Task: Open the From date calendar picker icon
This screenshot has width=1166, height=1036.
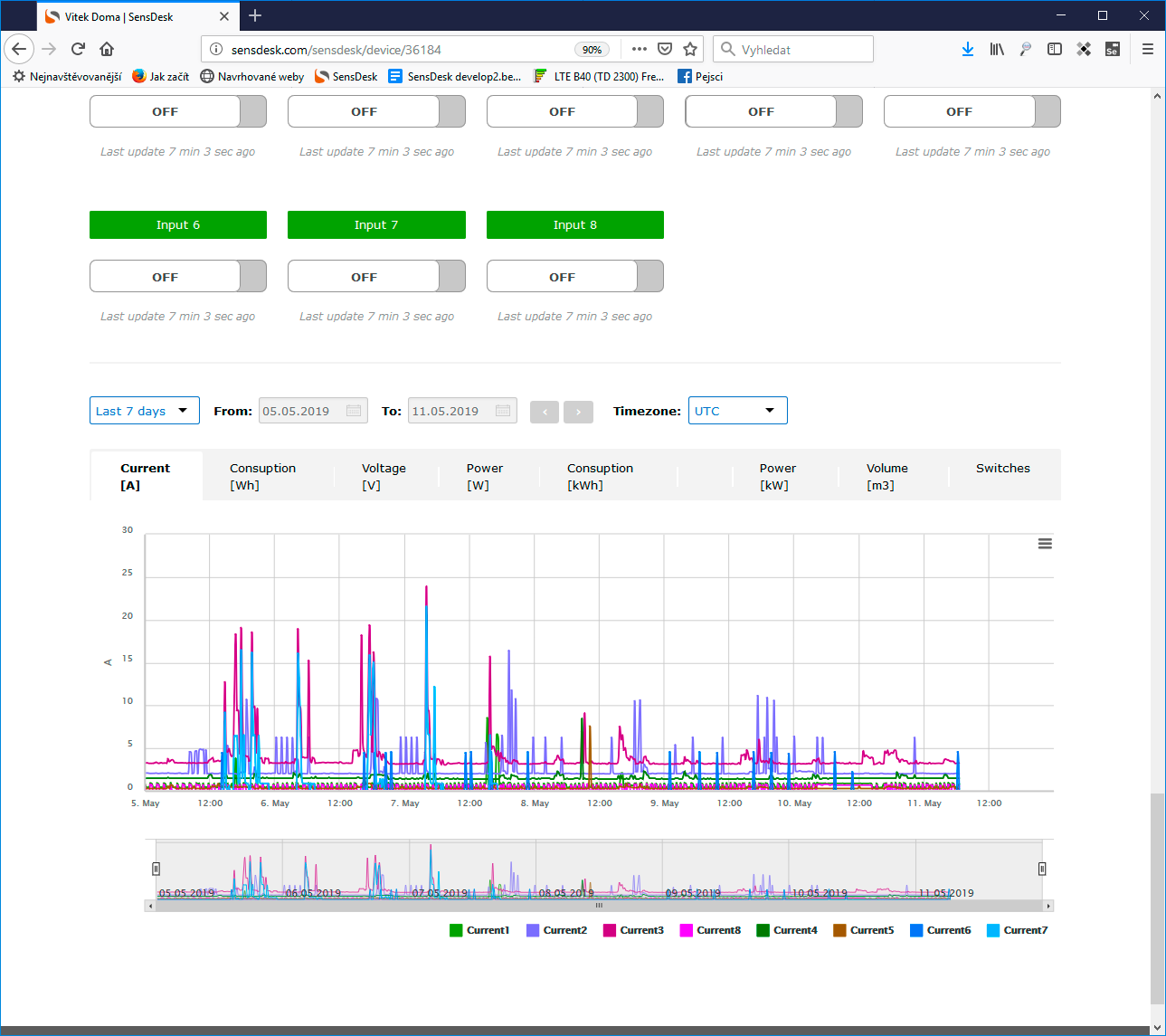Action: (354, 411)
